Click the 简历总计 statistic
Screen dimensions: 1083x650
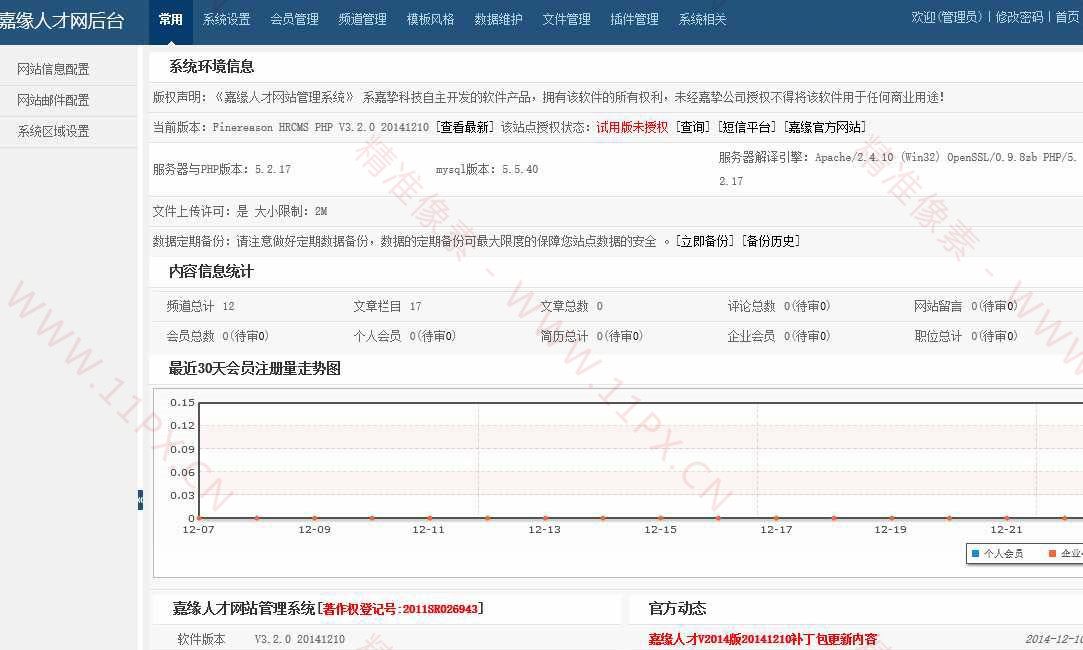click(x=592, y=336)
